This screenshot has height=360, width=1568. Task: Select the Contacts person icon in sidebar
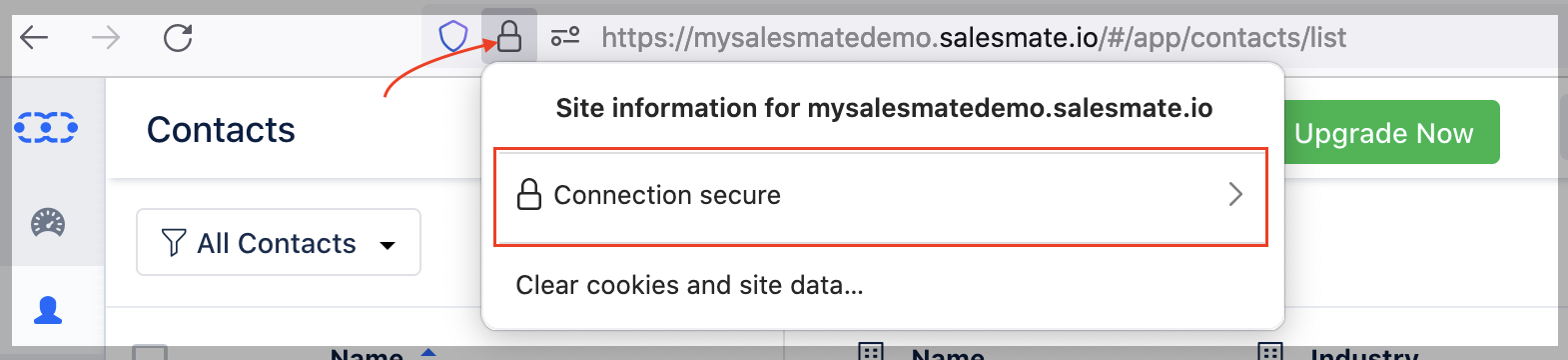point(48,311)
